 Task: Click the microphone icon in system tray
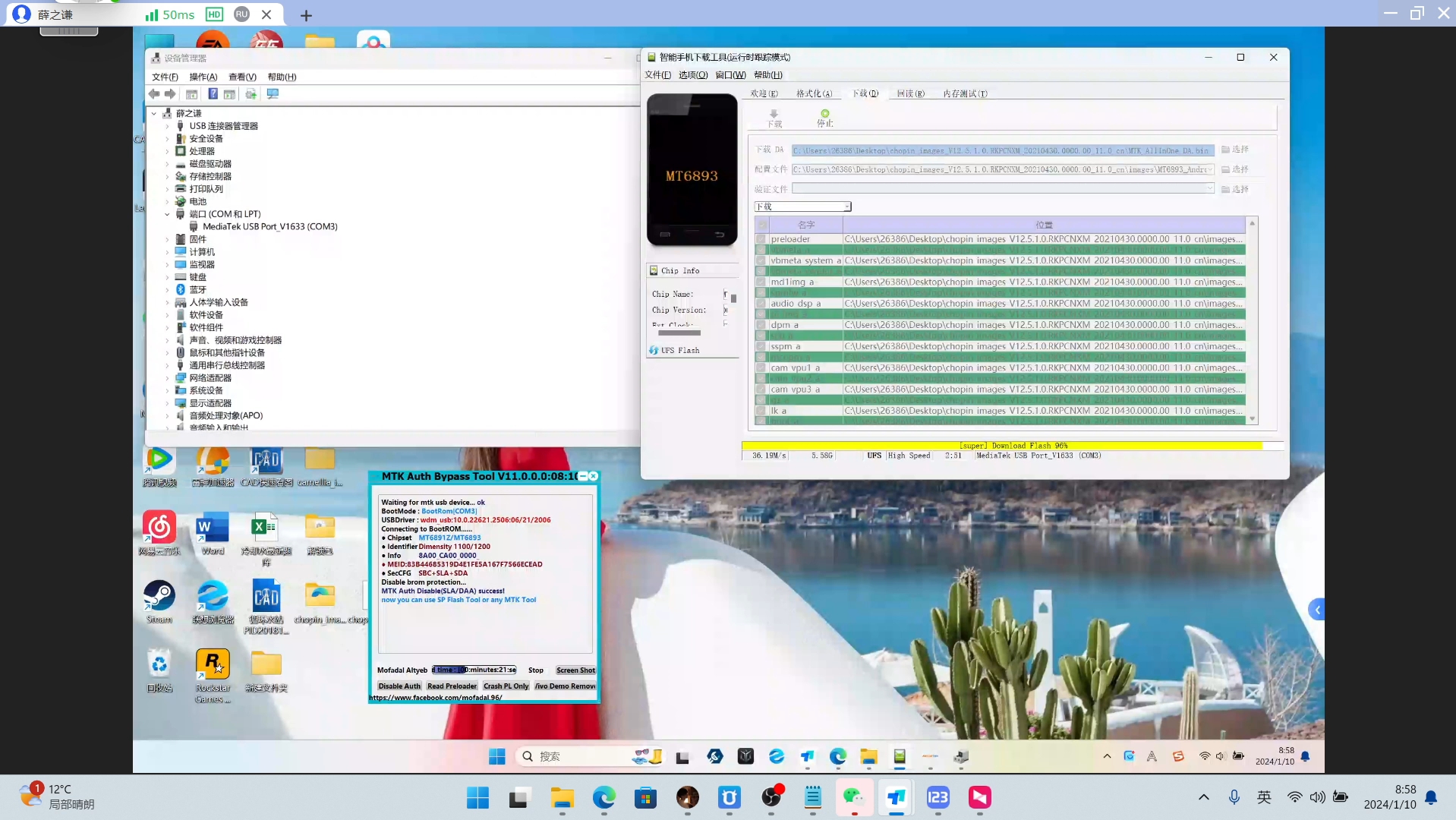(1234, 797)
